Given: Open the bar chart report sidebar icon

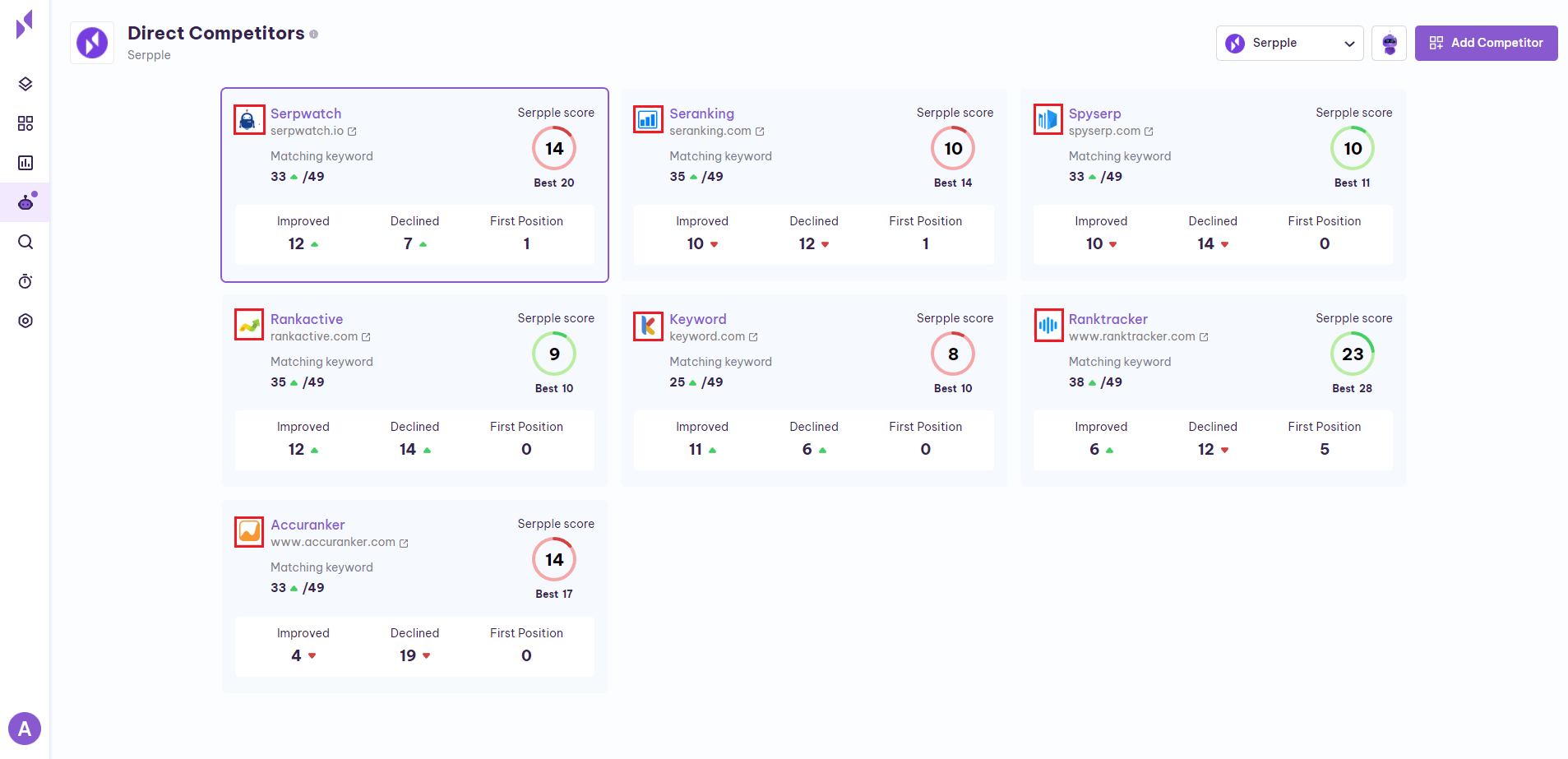Looking at the screenshot, I should 25,163.
